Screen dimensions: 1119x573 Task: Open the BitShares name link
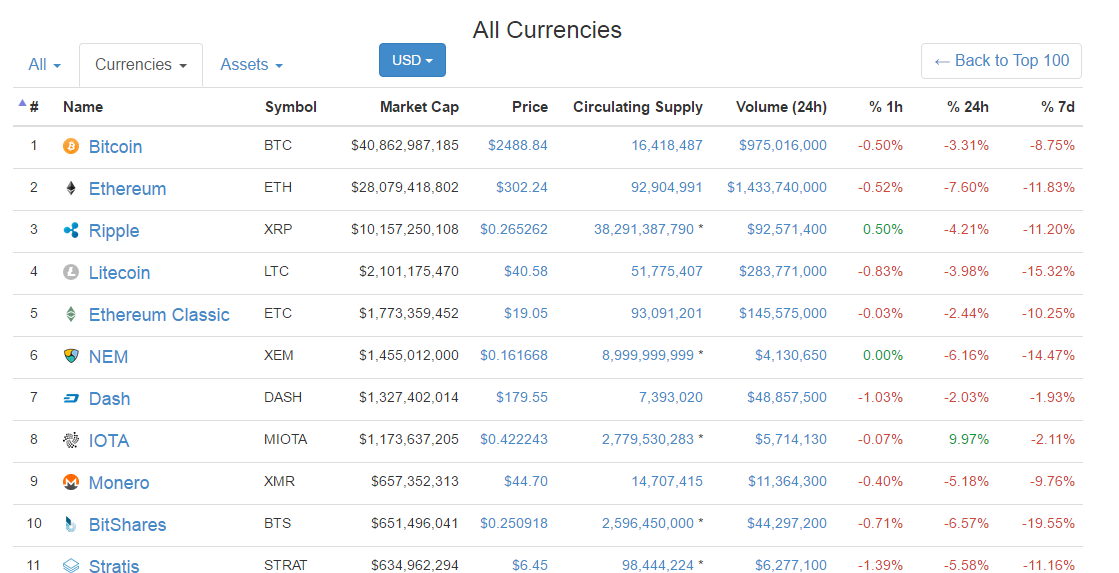tap(127, 525)
